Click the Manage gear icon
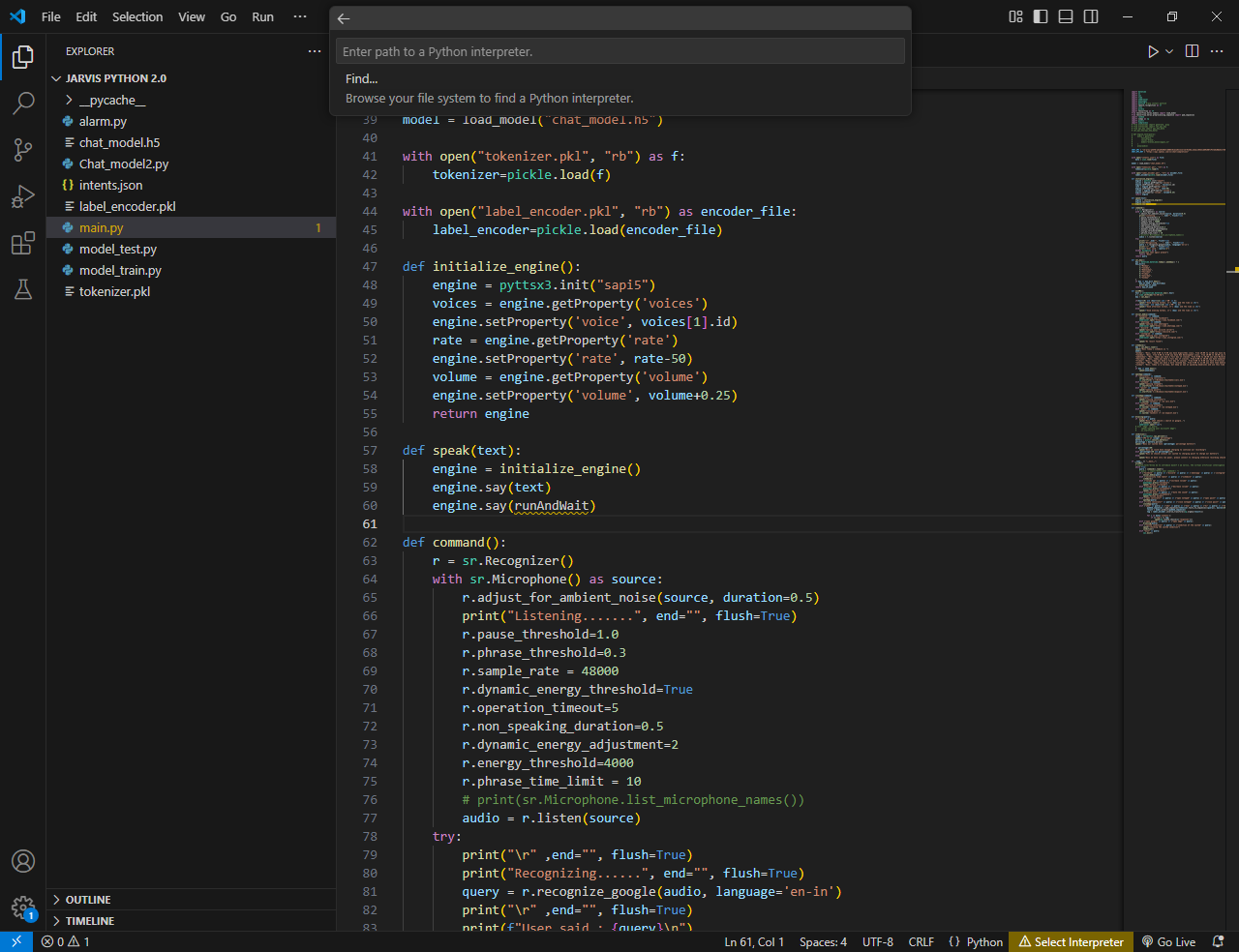Image resolution: width=1239 pixels, height=952 pixels. [x=23, y=907]
